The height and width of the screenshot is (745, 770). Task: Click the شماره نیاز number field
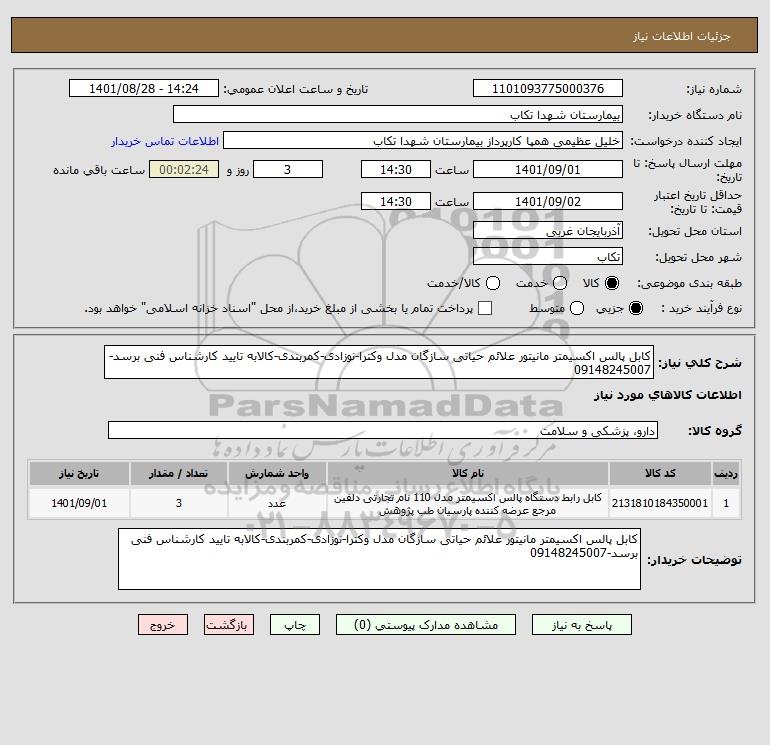click(x=548, y=88)
